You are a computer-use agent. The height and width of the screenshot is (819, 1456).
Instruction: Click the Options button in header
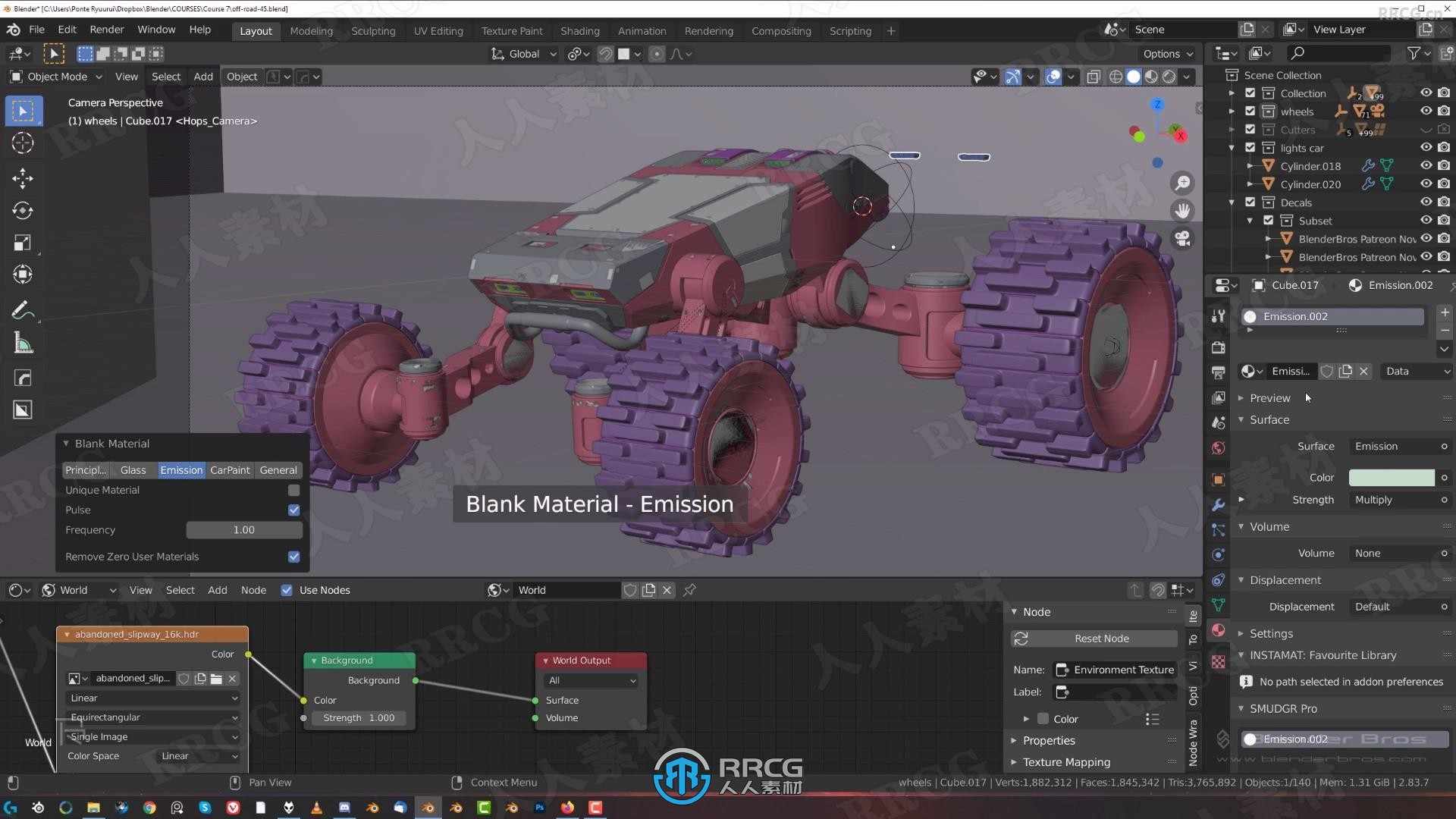(1168, 54)
